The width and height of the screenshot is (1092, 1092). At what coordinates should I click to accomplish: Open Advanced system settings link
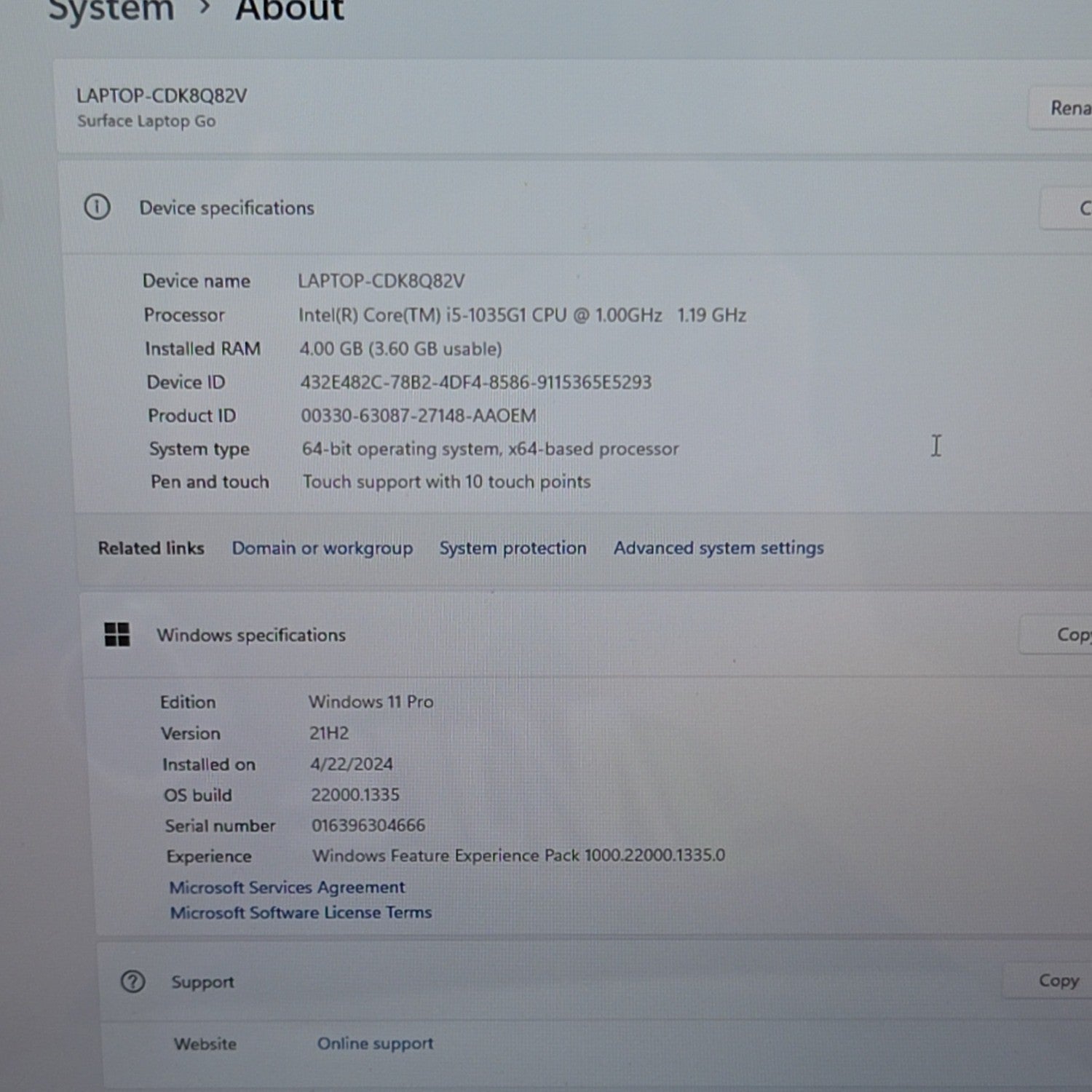click(719, 547)
